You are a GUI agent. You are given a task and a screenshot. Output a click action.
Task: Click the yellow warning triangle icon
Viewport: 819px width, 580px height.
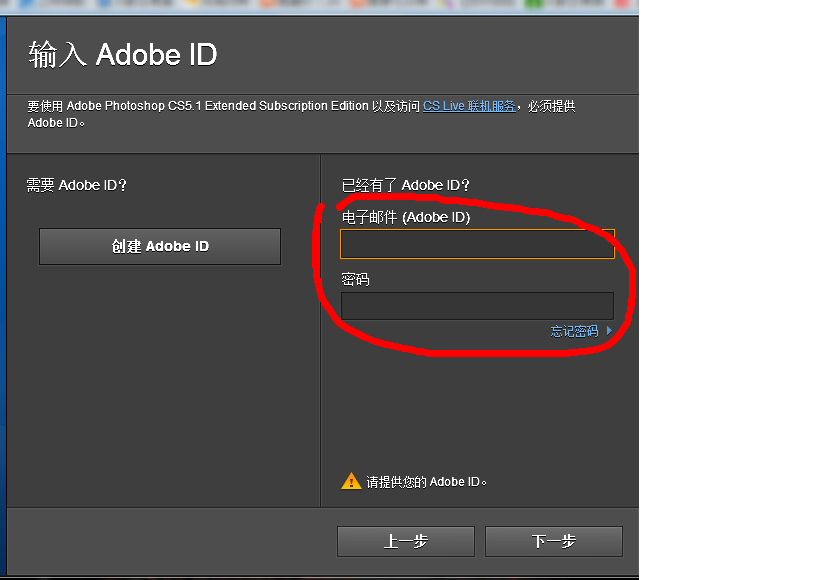click(x=351, y=481)
